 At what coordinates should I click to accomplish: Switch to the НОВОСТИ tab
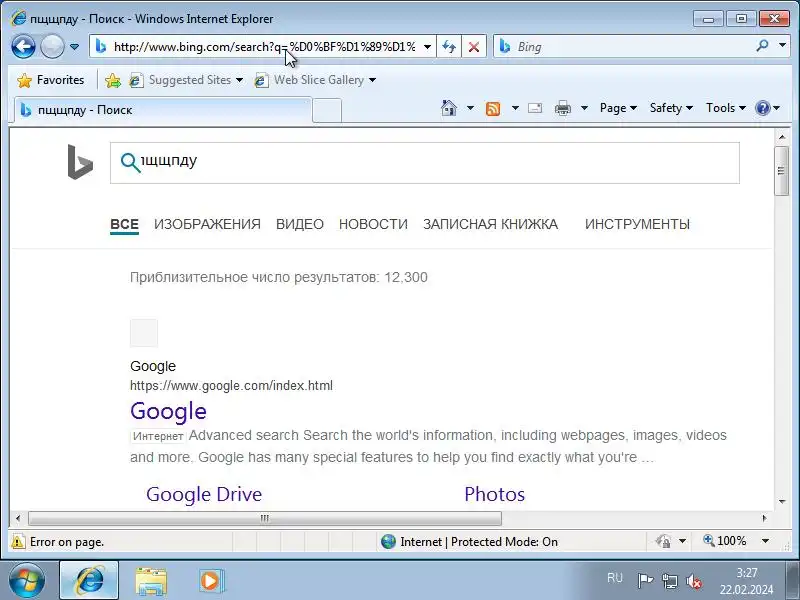[x=373, y=224]
